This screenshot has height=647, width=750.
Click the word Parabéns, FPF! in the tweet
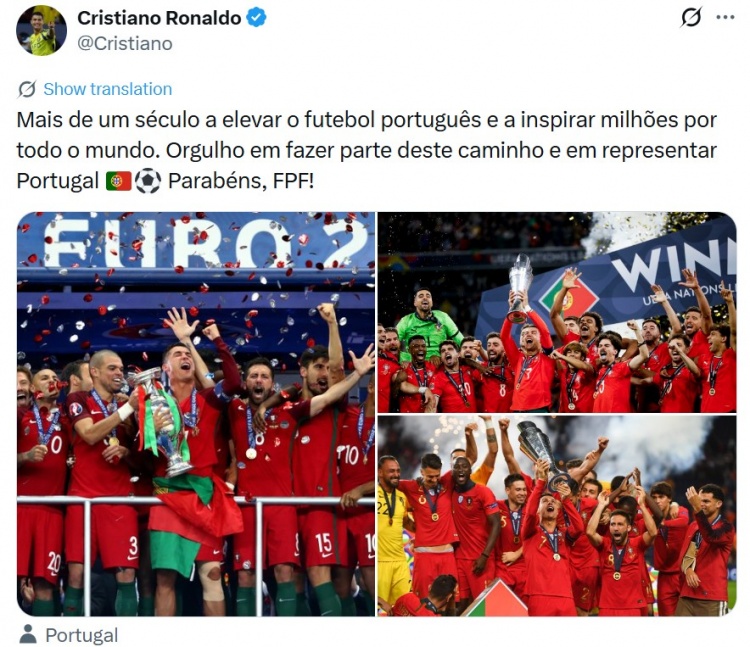(x=241, y=181)
